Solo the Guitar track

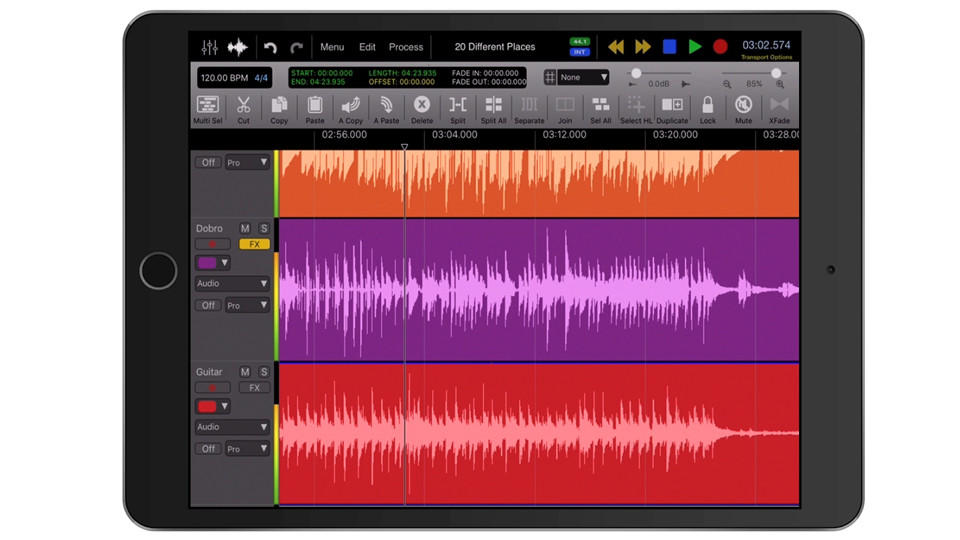point(264,372)
